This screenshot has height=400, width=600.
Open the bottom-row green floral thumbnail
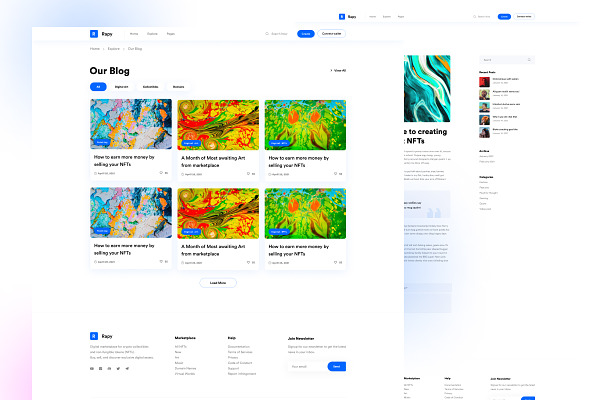tap(305, 214)
